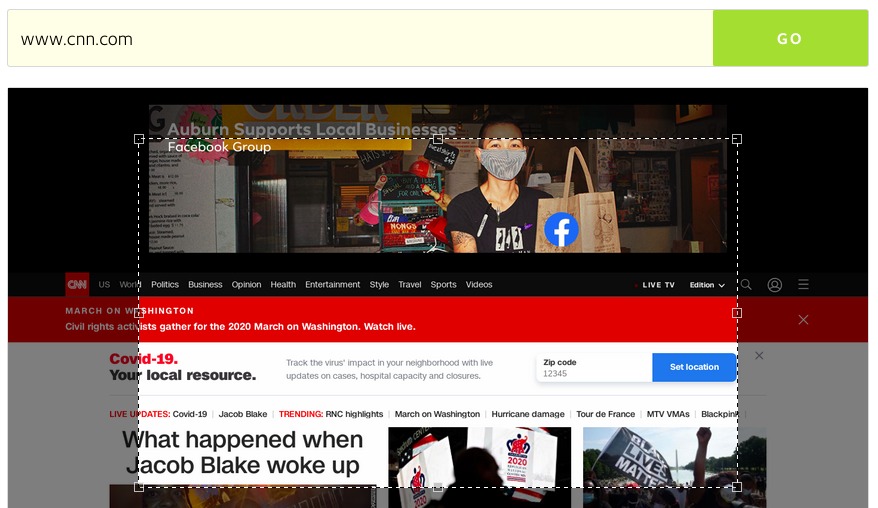This screenshot has width=878, height=508.
Task: Click the Black Lives Matter flag thumbnail
Action: [675, 468]
